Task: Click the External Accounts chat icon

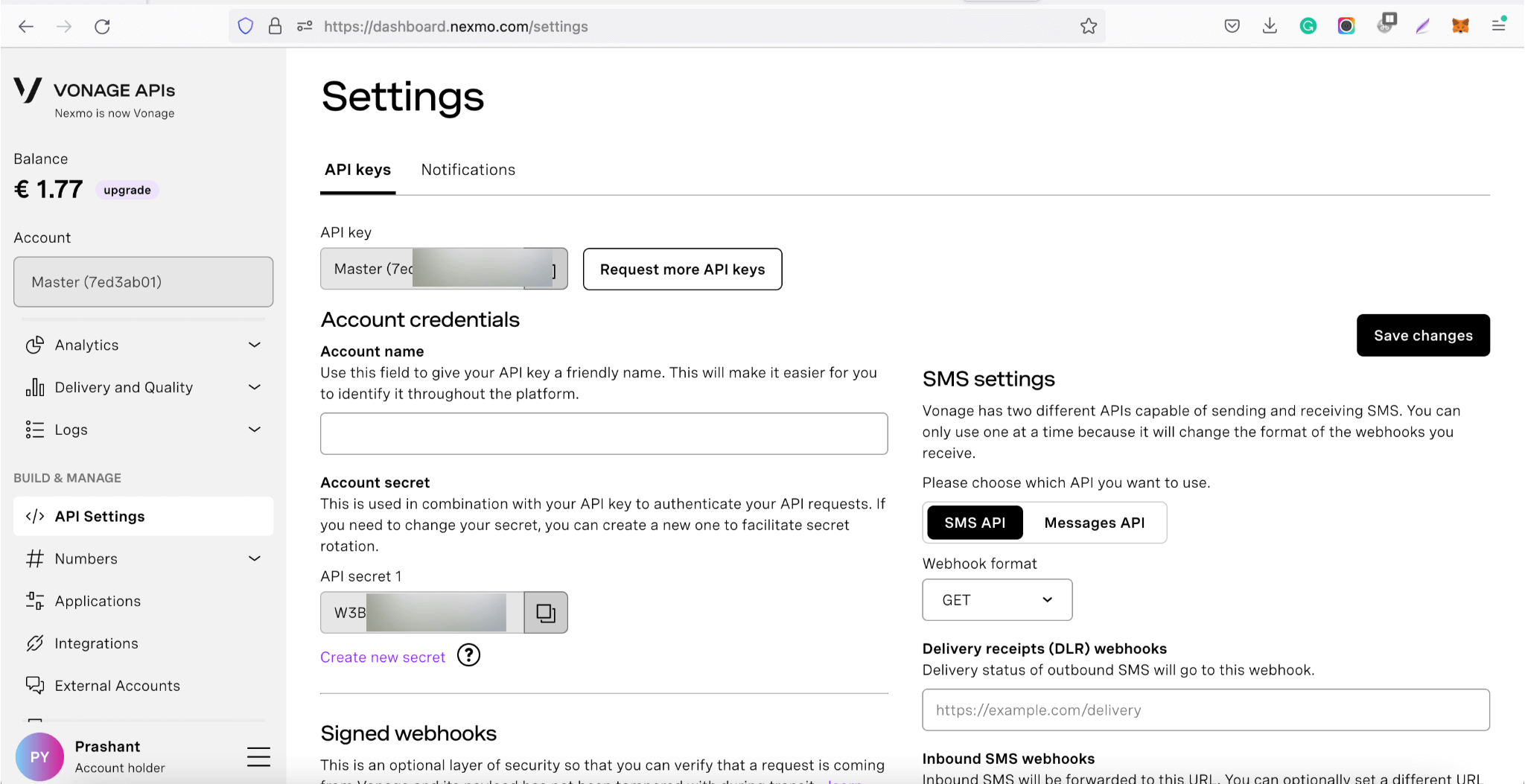Action: click(x=34, y=685)
